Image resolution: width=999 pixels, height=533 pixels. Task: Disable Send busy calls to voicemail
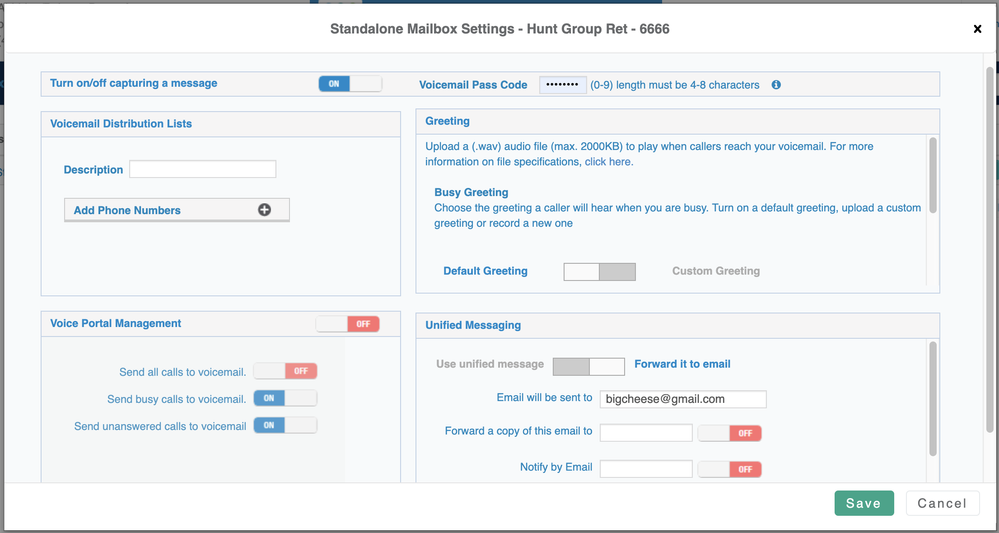click(285, 399)
